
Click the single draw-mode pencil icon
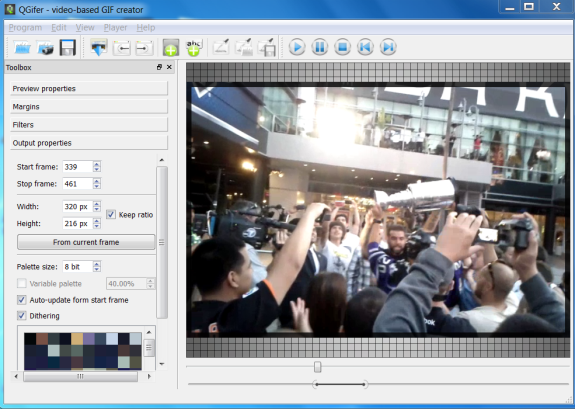(x=221, y=48)
